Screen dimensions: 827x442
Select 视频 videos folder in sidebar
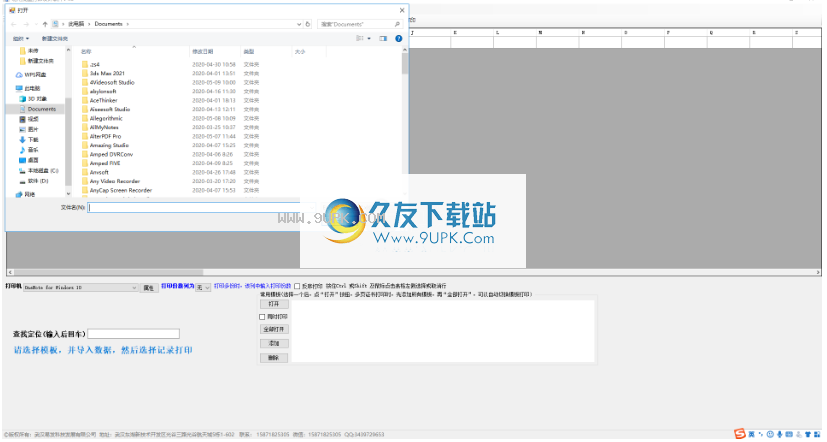click(28, 119)
